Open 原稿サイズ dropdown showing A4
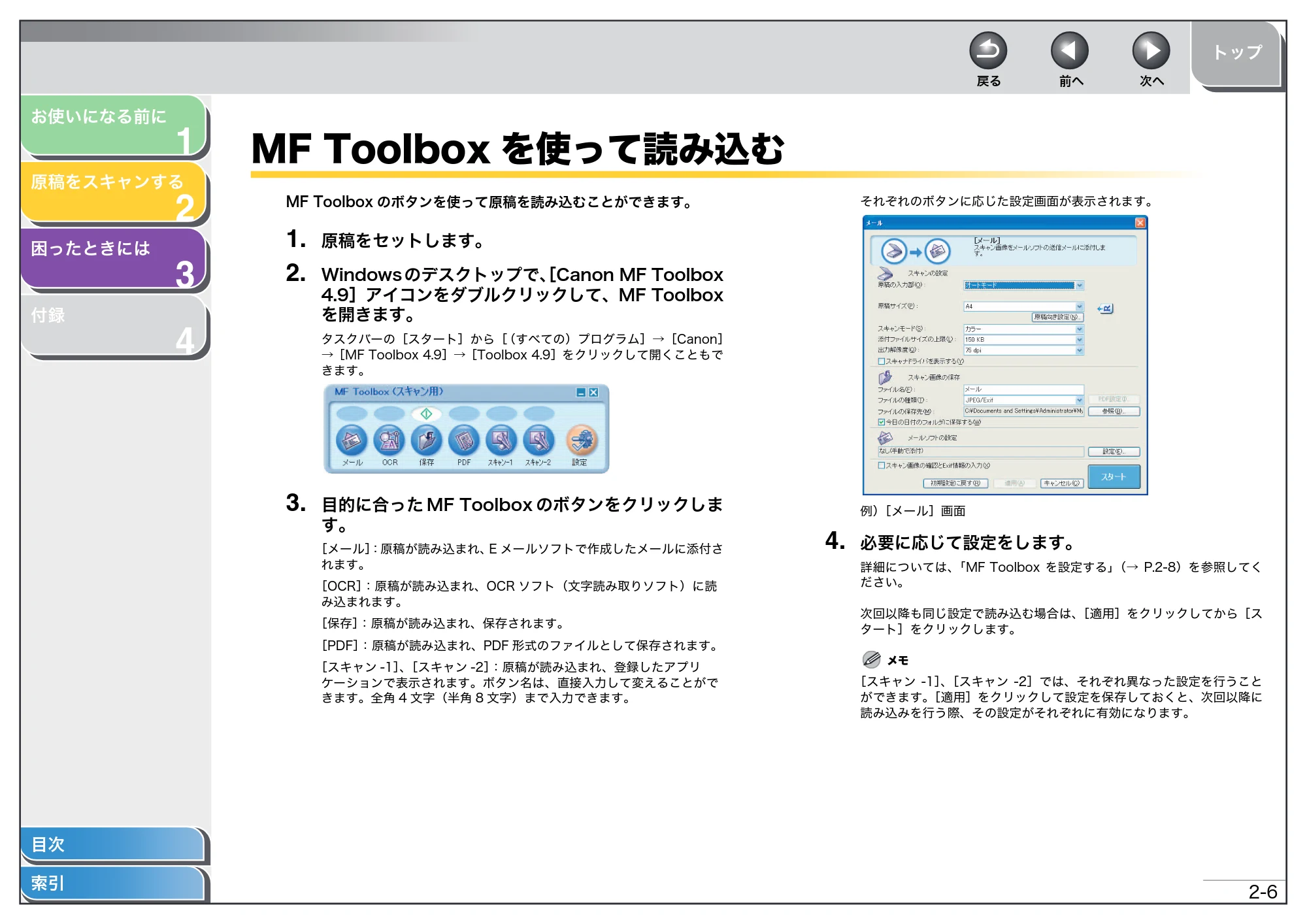1307x924 pixels. click(1023, 306)
